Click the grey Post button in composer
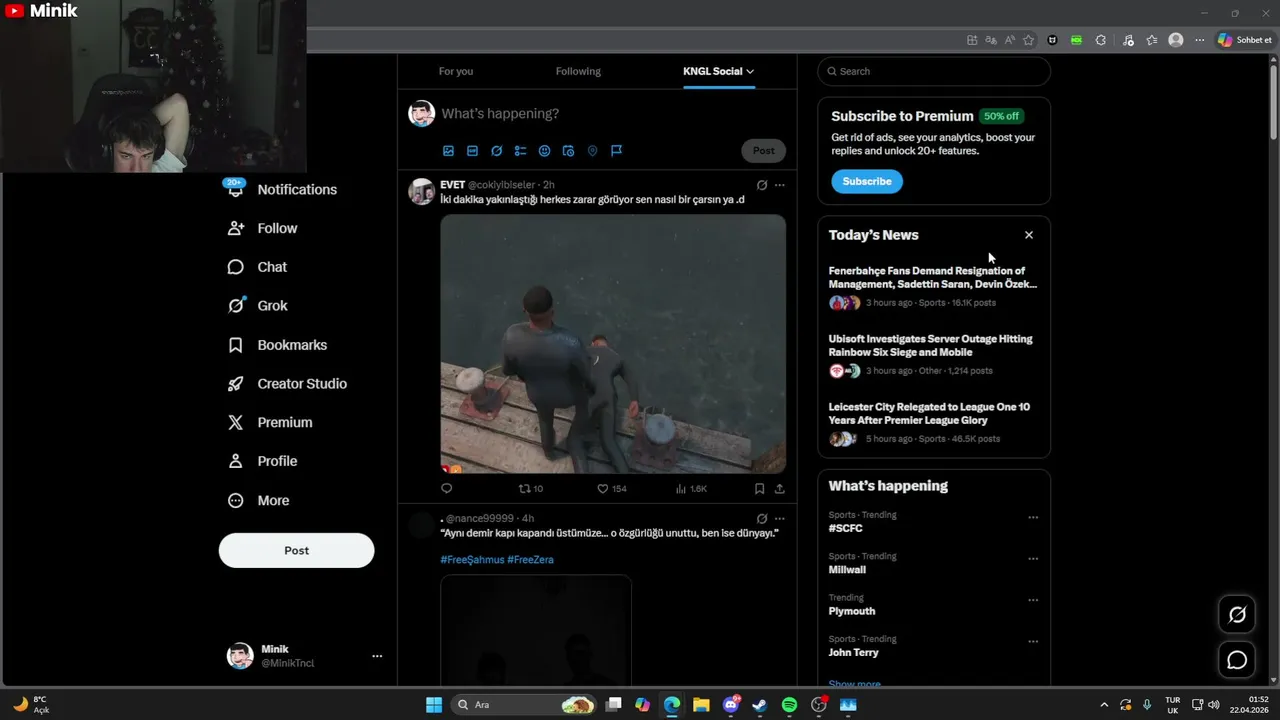 click(764, 151)
